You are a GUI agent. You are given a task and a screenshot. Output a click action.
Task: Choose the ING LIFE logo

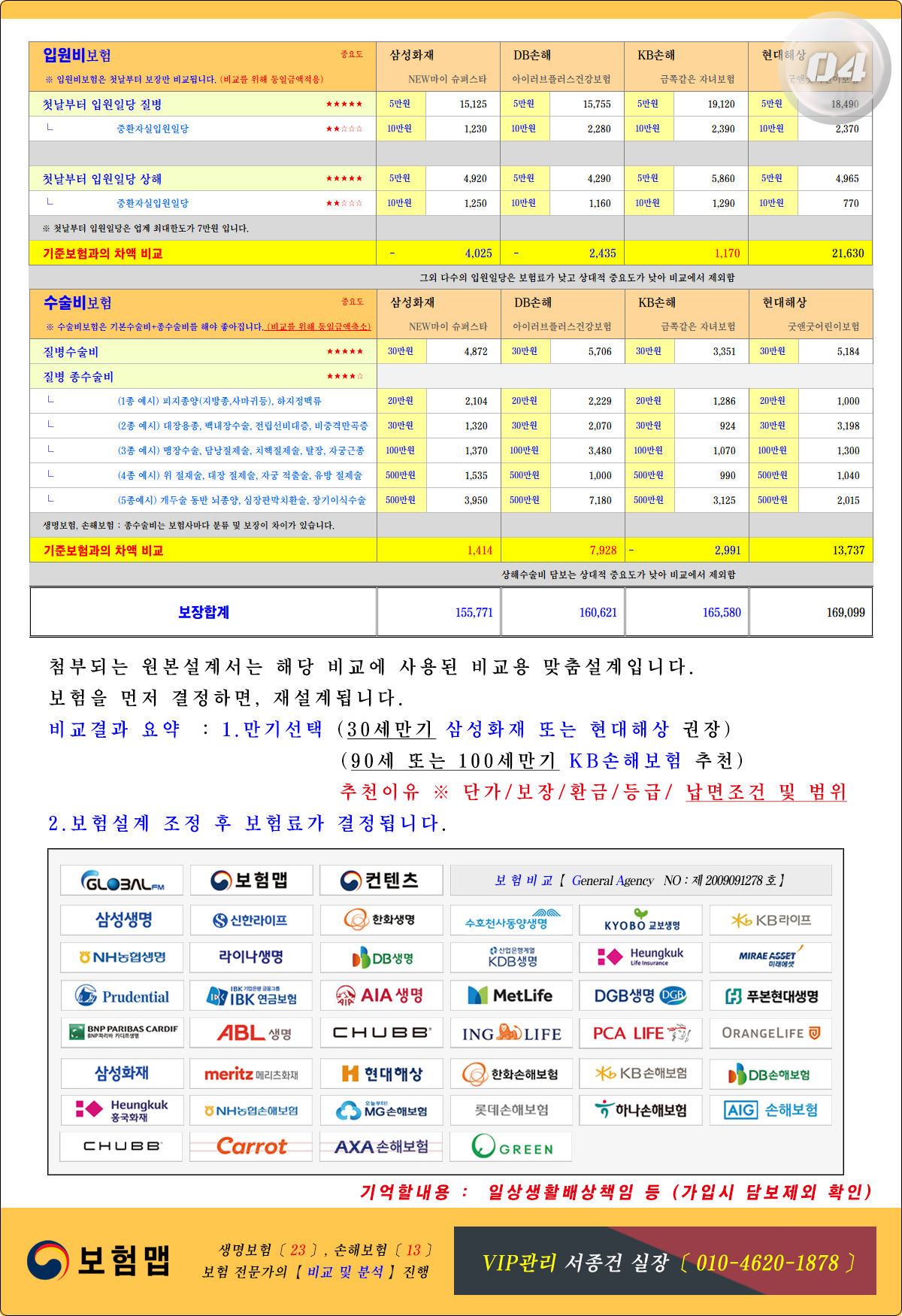pos(511,1032)
